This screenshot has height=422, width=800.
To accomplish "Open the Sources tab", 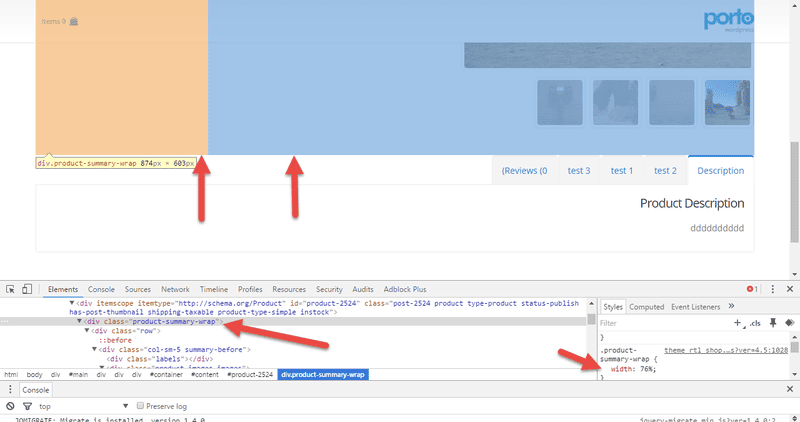I will point(138,289).
